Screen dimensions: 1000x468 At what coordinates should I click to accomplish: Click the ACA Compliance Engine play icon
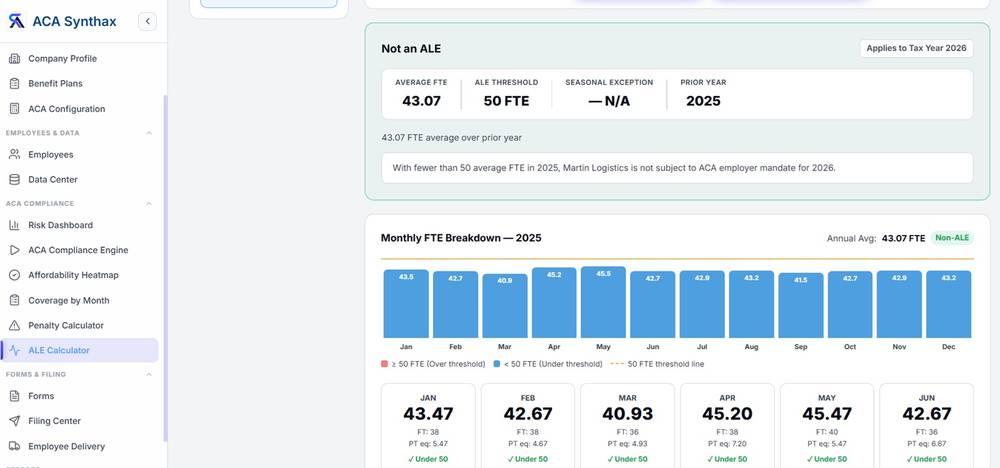(14, 250)
